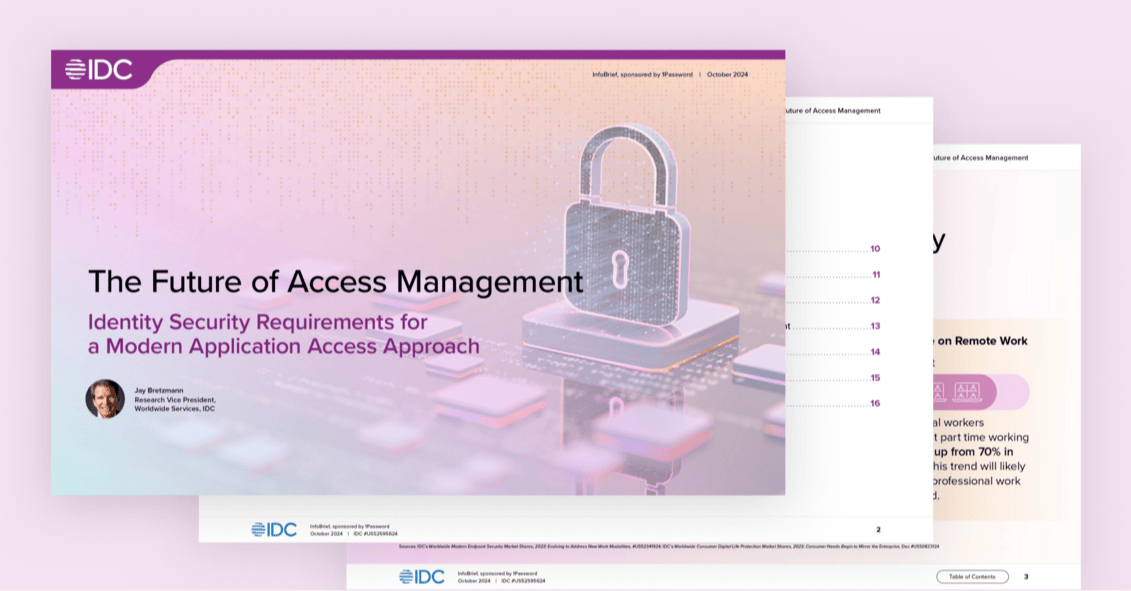The height and width of the screenshot is (591, 1131).
Task: Open the Table of Contents button
Action: pos(972,576)
